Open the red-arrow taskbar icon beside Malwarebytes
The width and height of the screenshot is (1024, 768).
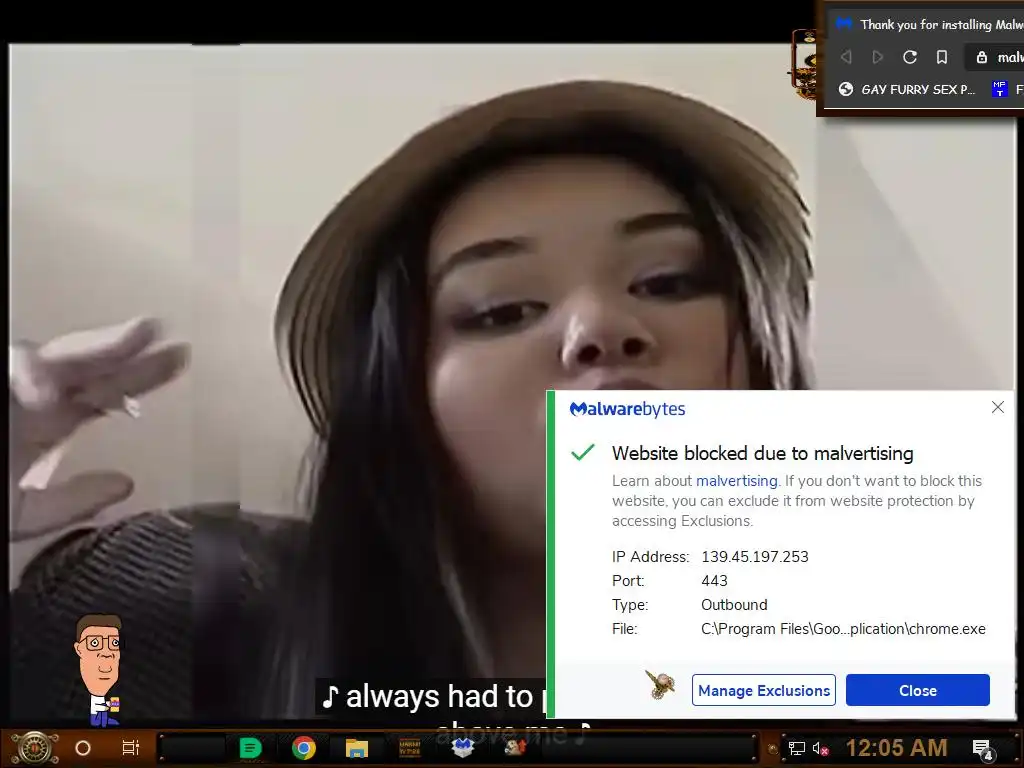[515, 746]
